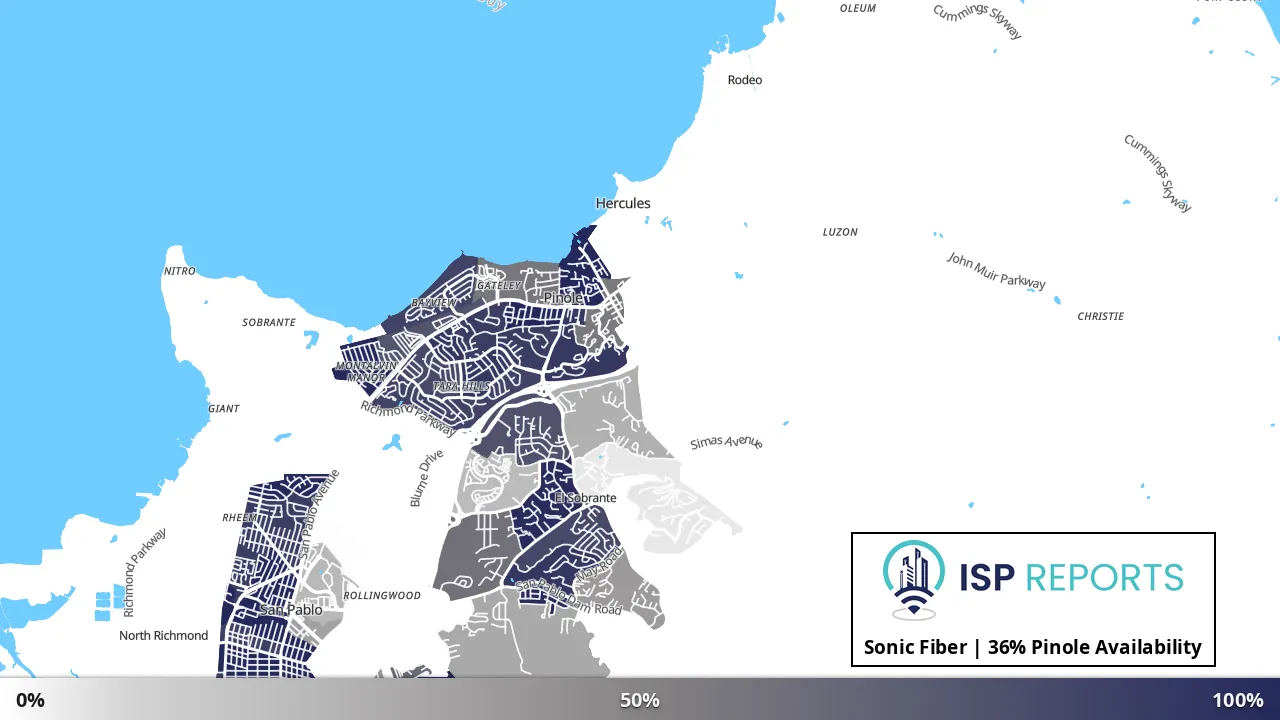Select the GATELEY neighborhood label

click(499, 286)
